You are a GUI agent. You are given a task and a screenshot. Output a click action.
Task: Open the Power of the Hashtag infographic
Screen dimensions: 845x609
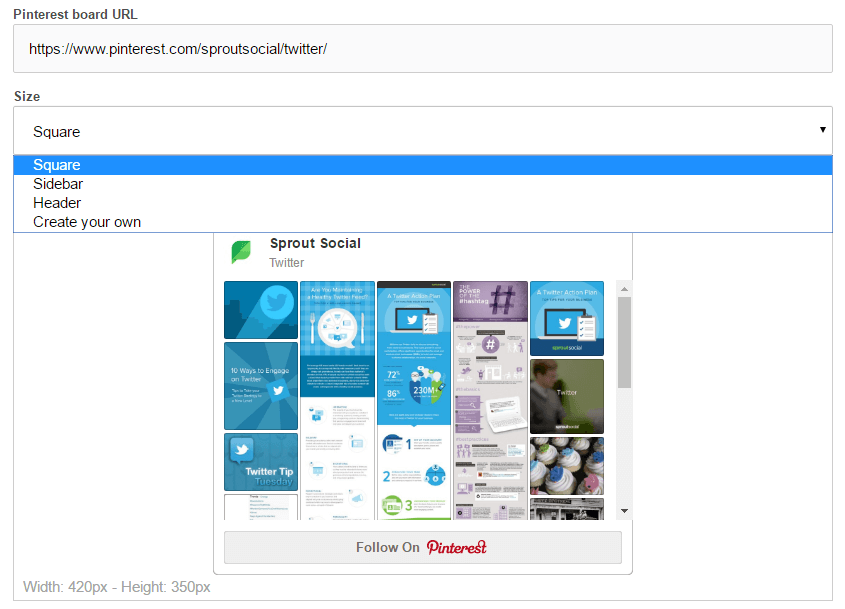click(x=490, y=400)
